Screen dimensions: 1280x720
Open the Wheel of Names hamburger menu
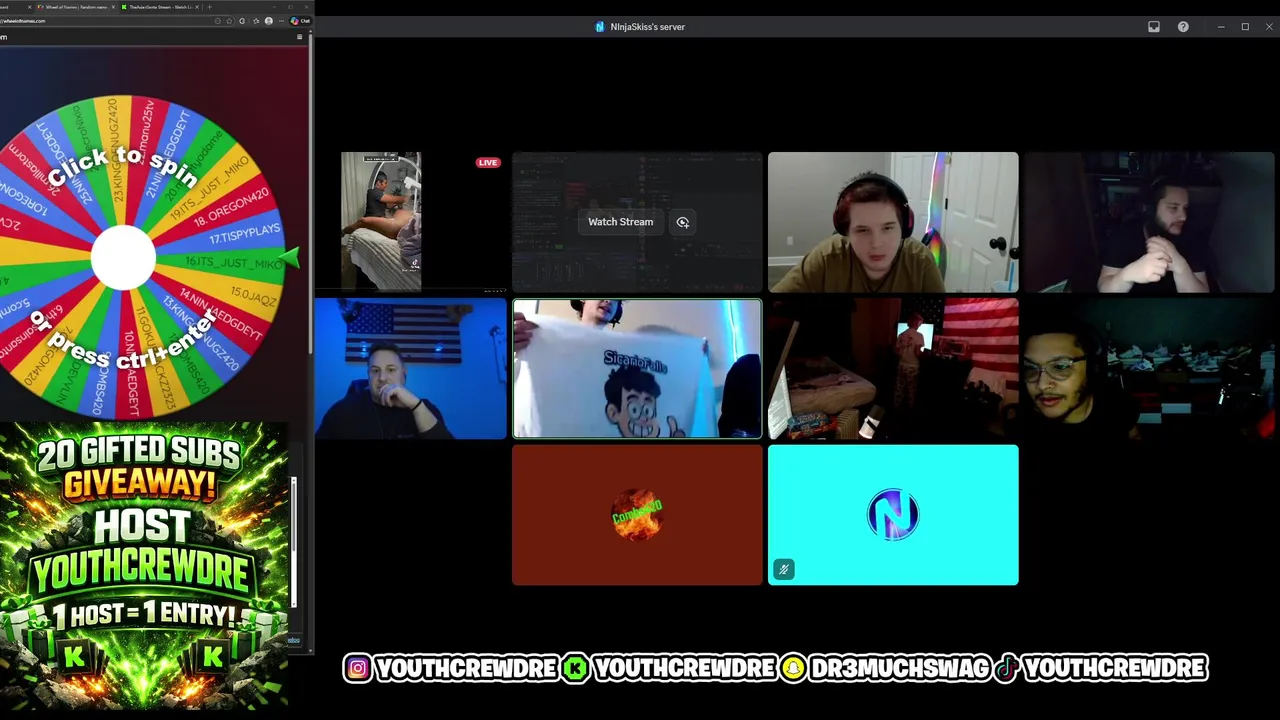[299, 37]
